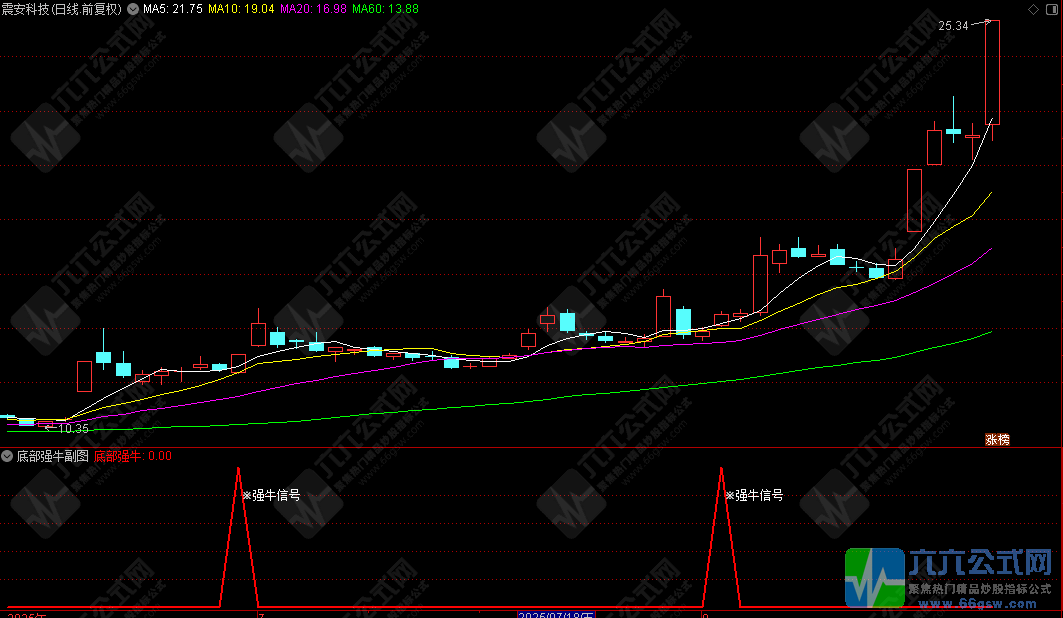This screenshot has width=1063, height=618.
Task: Open the main chart indicator dropdown arrow
Action: 134,9
